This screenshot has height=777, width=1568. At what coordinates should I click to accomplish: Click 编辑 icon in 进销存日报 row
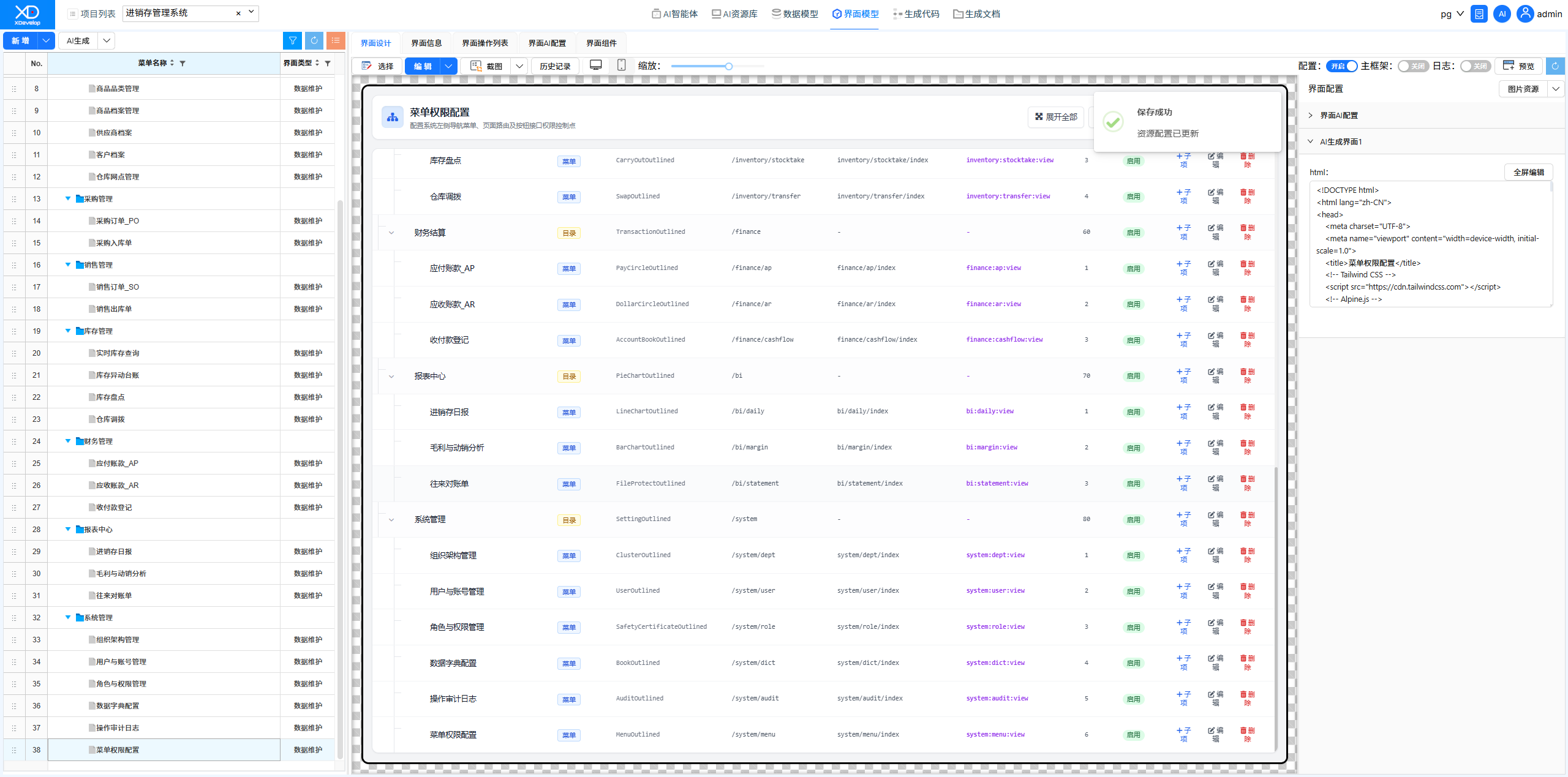point(1216,411)
